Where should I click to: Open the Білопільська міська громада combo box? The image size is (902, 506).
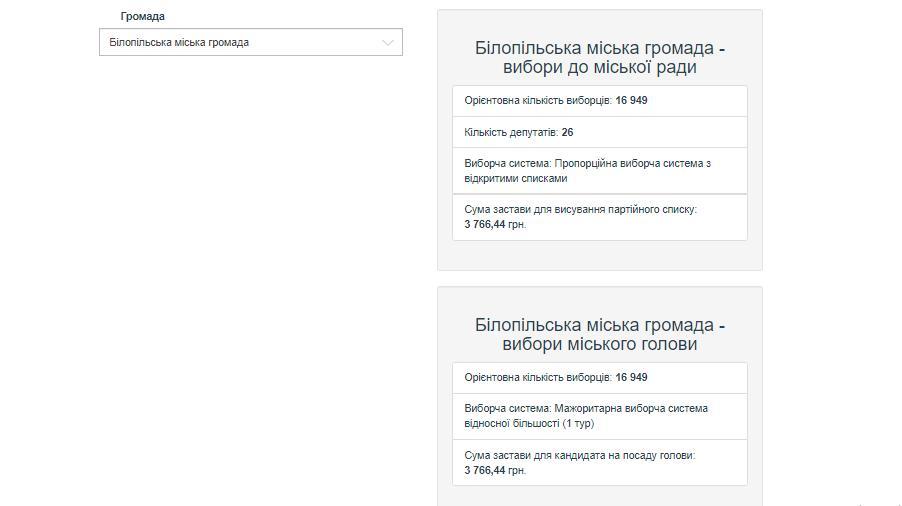click(x=251, y=42)
